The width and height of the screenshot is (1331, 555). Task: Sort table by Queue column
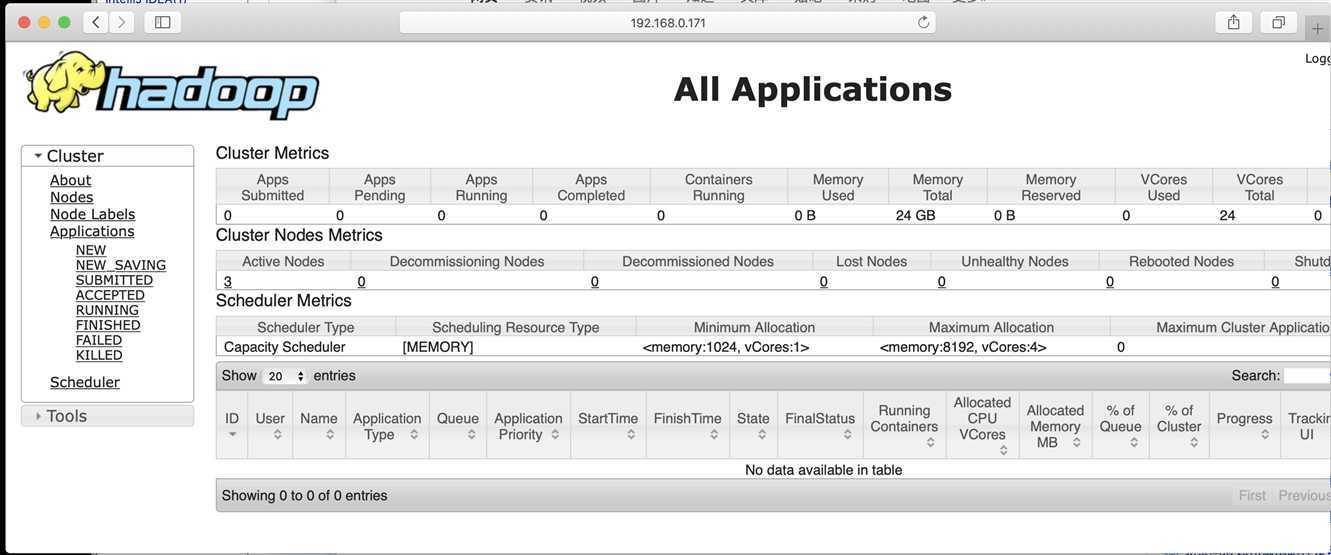click(458, 425)
